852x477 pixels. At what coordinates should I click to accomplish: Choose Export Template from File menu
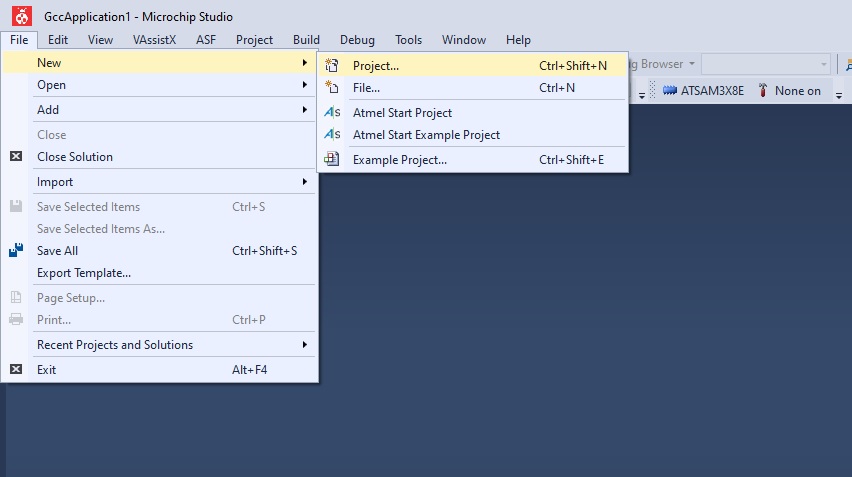(84, 273)
